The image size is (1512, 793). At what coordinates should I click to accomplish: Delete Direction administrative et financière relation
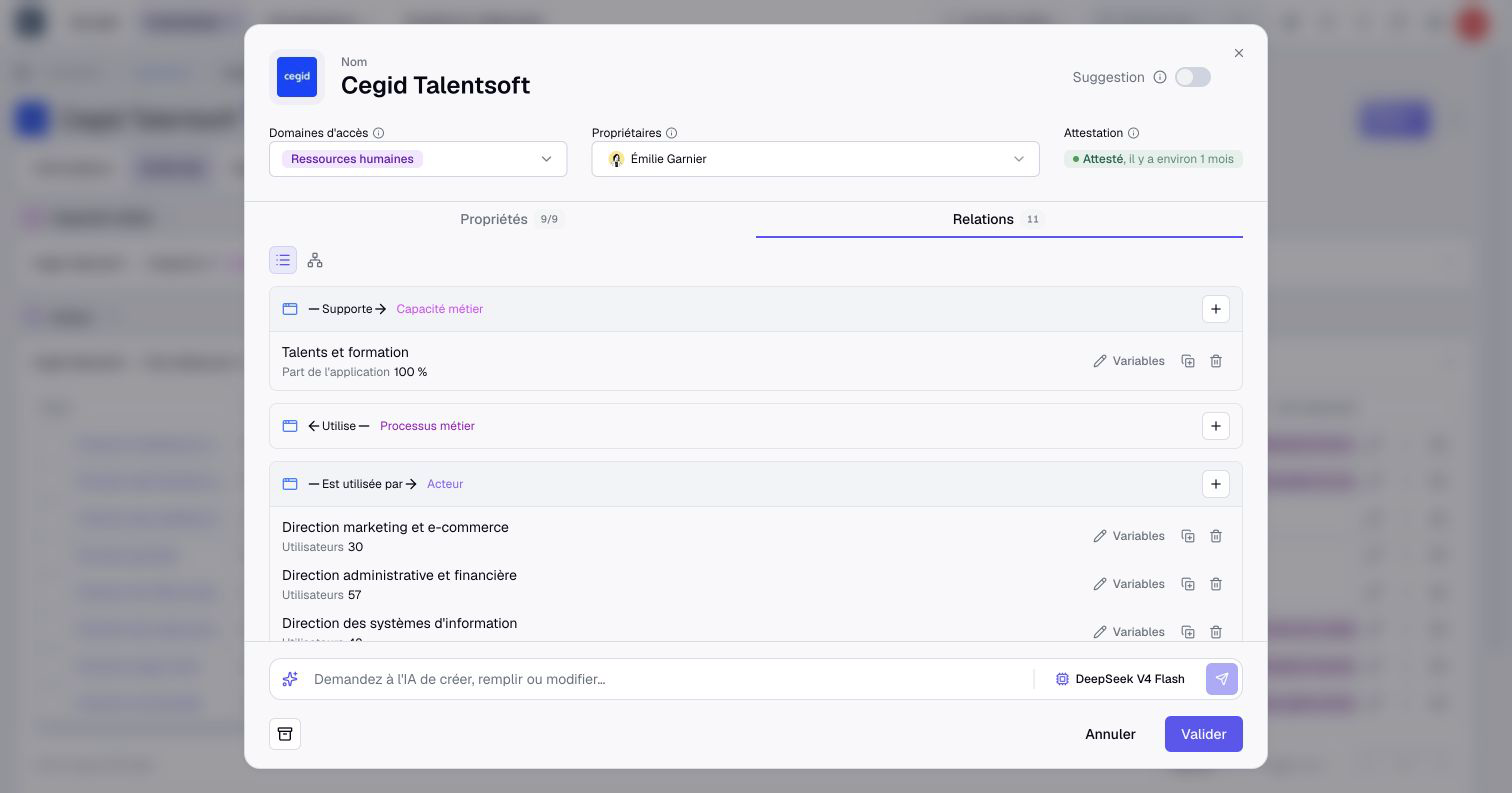pos(1216,584)
